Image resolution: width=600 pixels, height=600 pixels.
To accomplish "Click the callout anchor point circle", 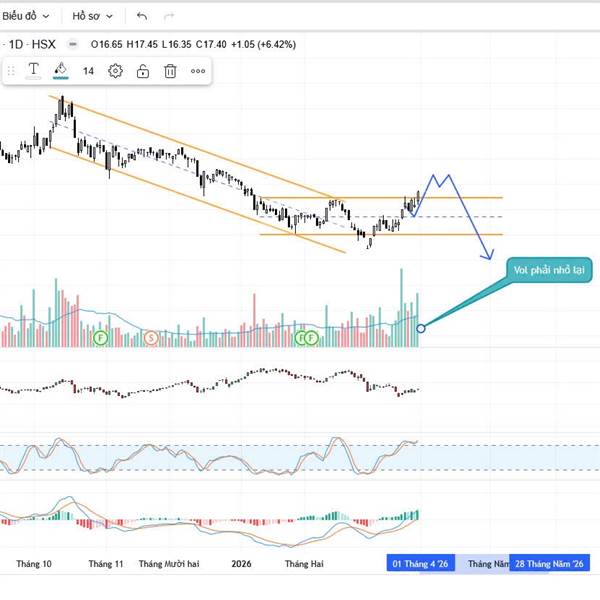I will pos(421,328).
